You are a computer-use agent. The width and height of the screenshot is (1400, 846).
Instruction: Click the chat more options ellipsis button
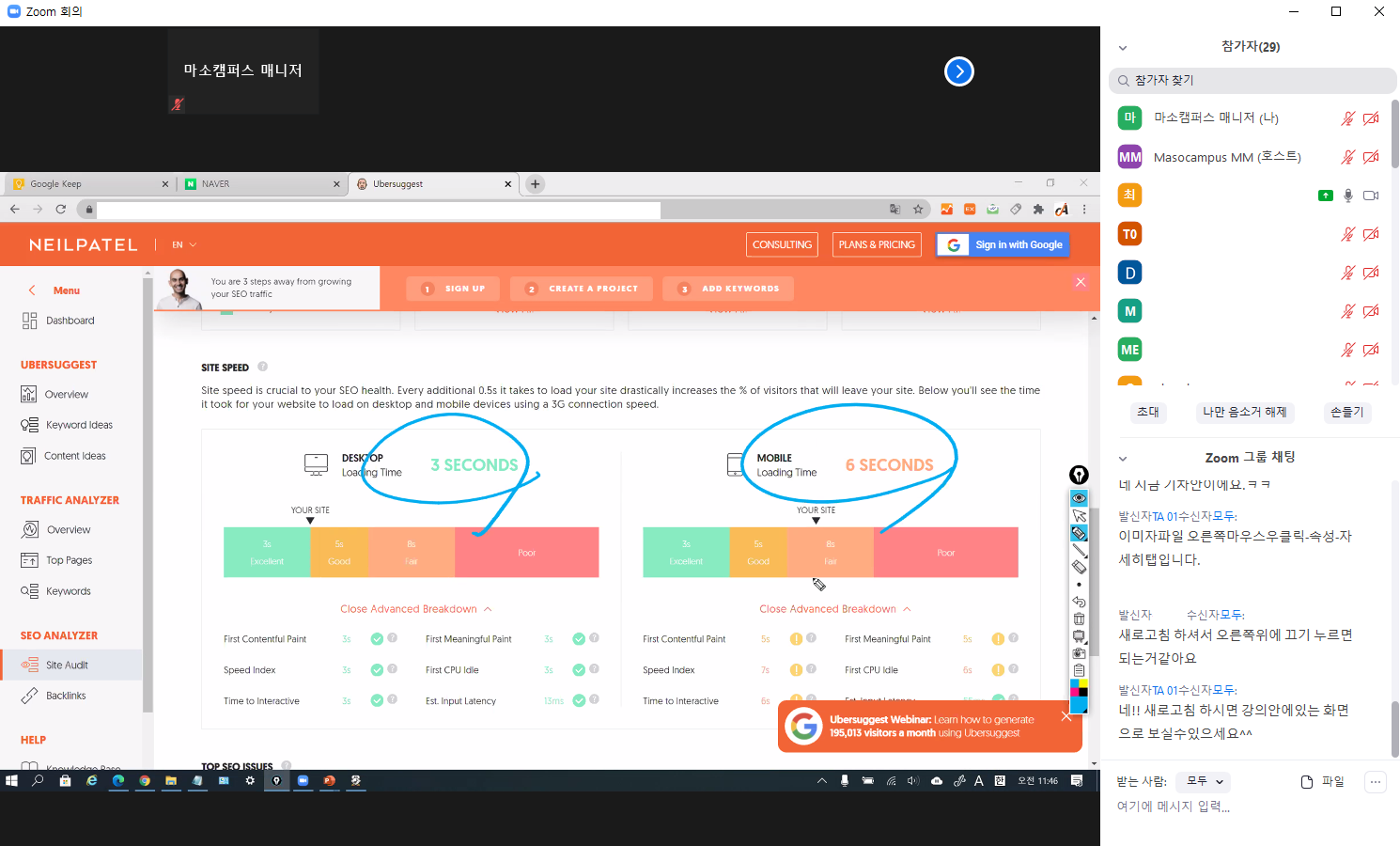pyautogui.click(x=1375, y=782)
